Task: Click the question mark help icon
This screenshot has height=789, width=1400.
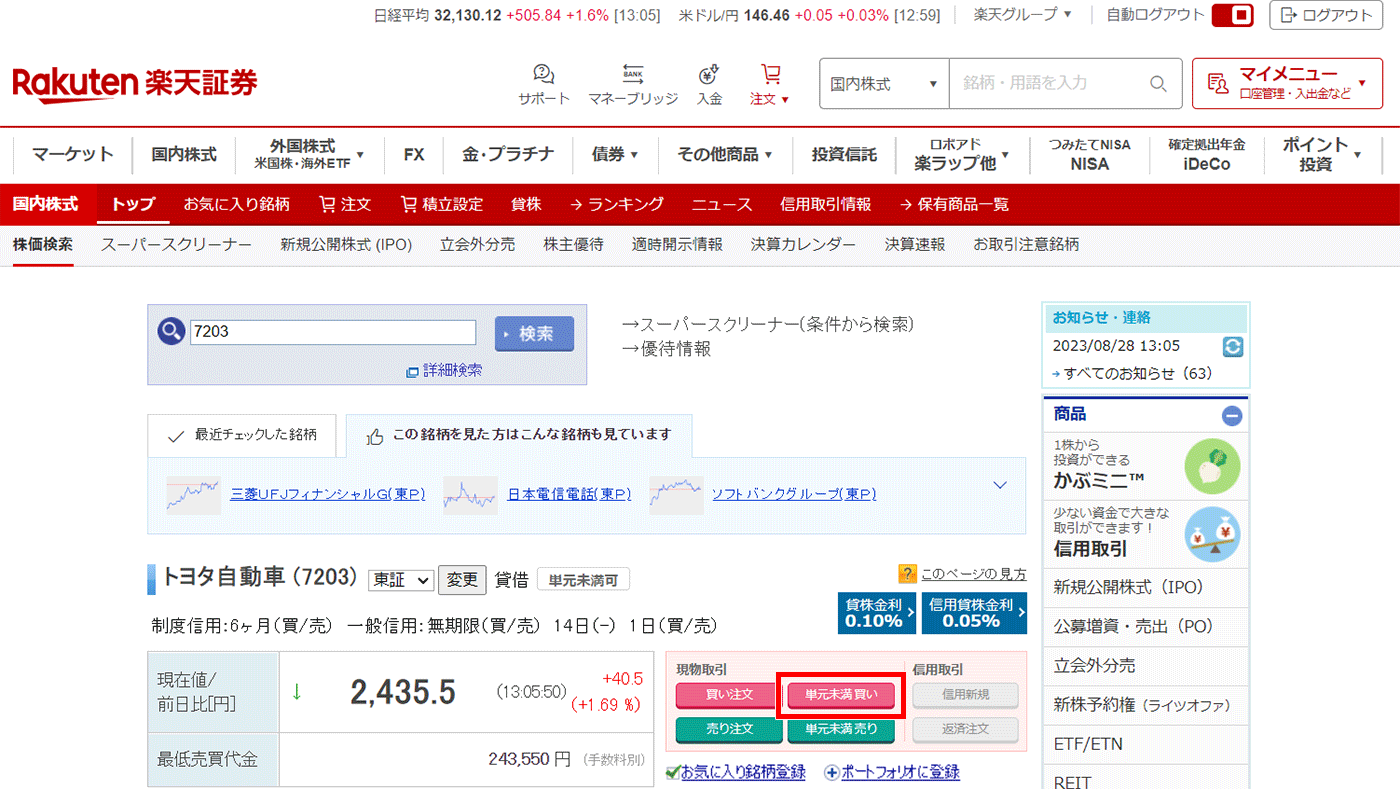Action: [x=907, y=574]
